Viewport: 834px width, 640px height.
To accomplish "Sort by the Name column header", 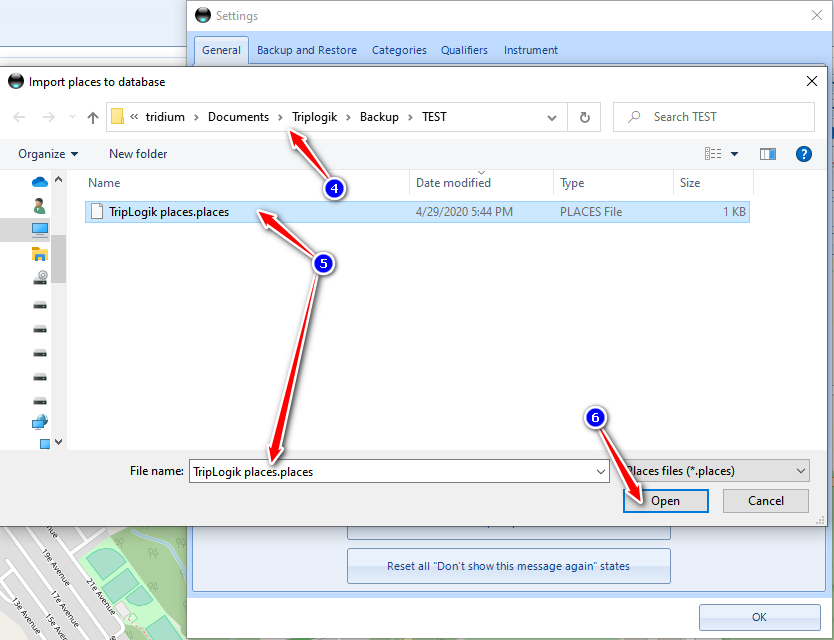I will tap(247, 183).
